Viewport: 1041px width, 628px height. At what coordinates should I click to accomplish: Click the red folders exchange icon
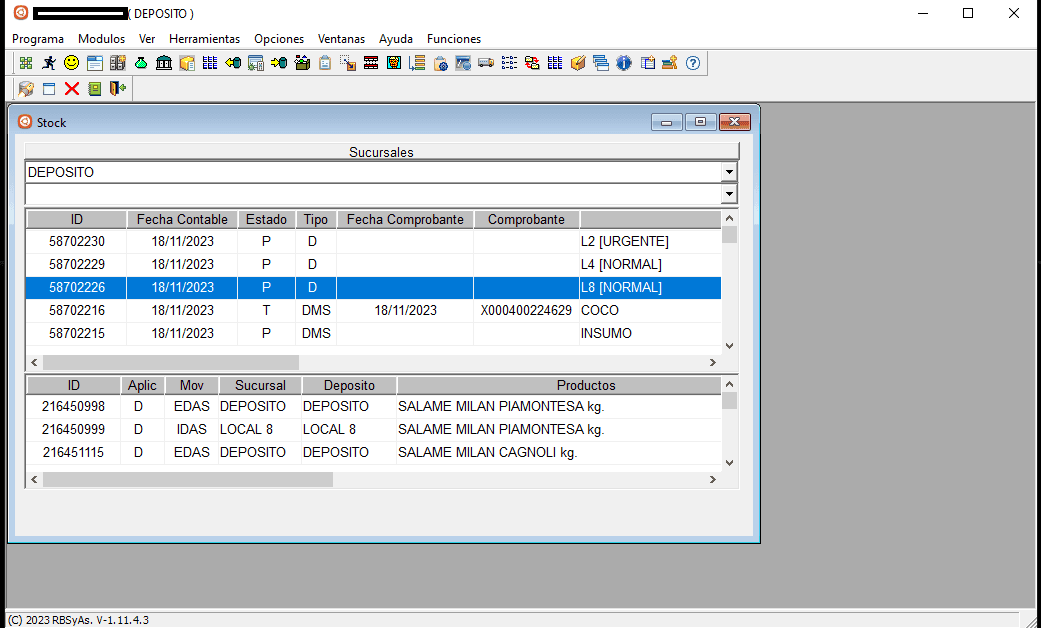pyautogui.click(x=532, y=63)
